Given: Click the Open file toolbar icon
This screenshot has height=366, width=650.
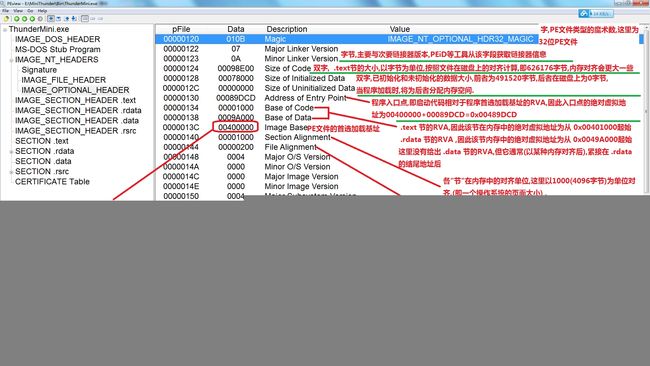Looking at the screenshot, I should [6, 19].
